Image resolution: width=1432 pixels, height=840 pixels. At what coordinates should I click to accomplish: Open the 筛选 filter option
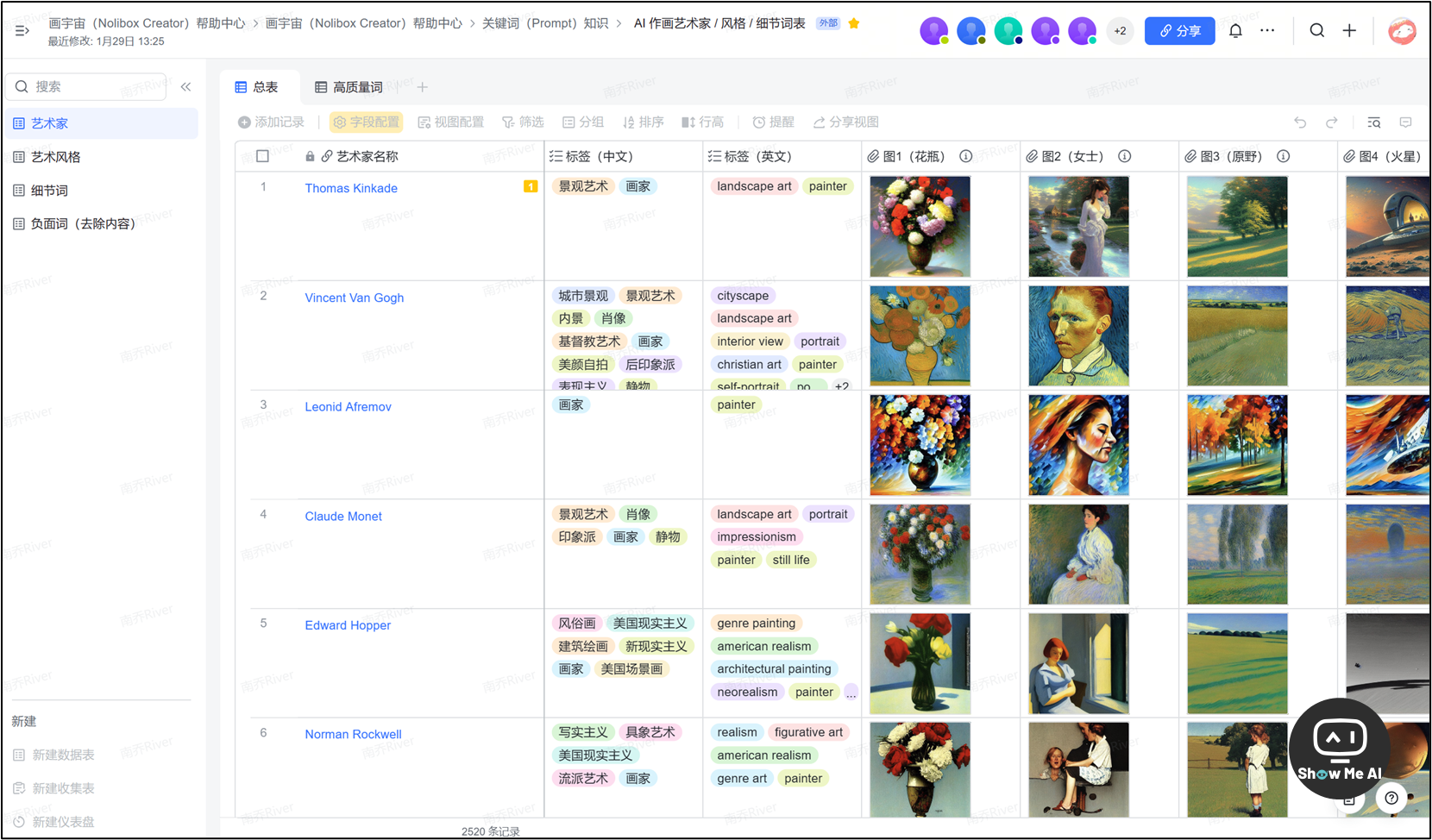[x=523, y=122]
